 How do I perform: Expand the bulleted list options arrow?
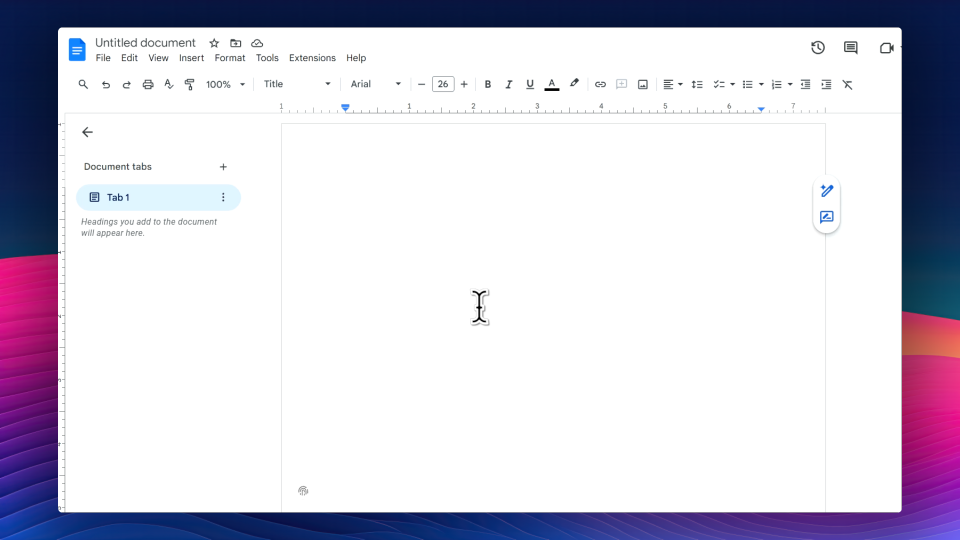[761, 84]
